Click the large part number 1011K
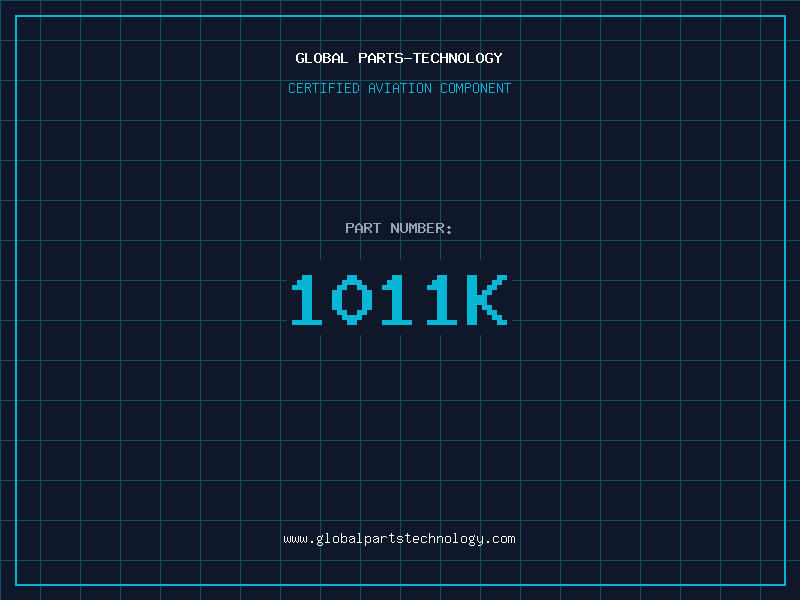Viewport: 800px width, 600px height. click(x=399, y=300)
